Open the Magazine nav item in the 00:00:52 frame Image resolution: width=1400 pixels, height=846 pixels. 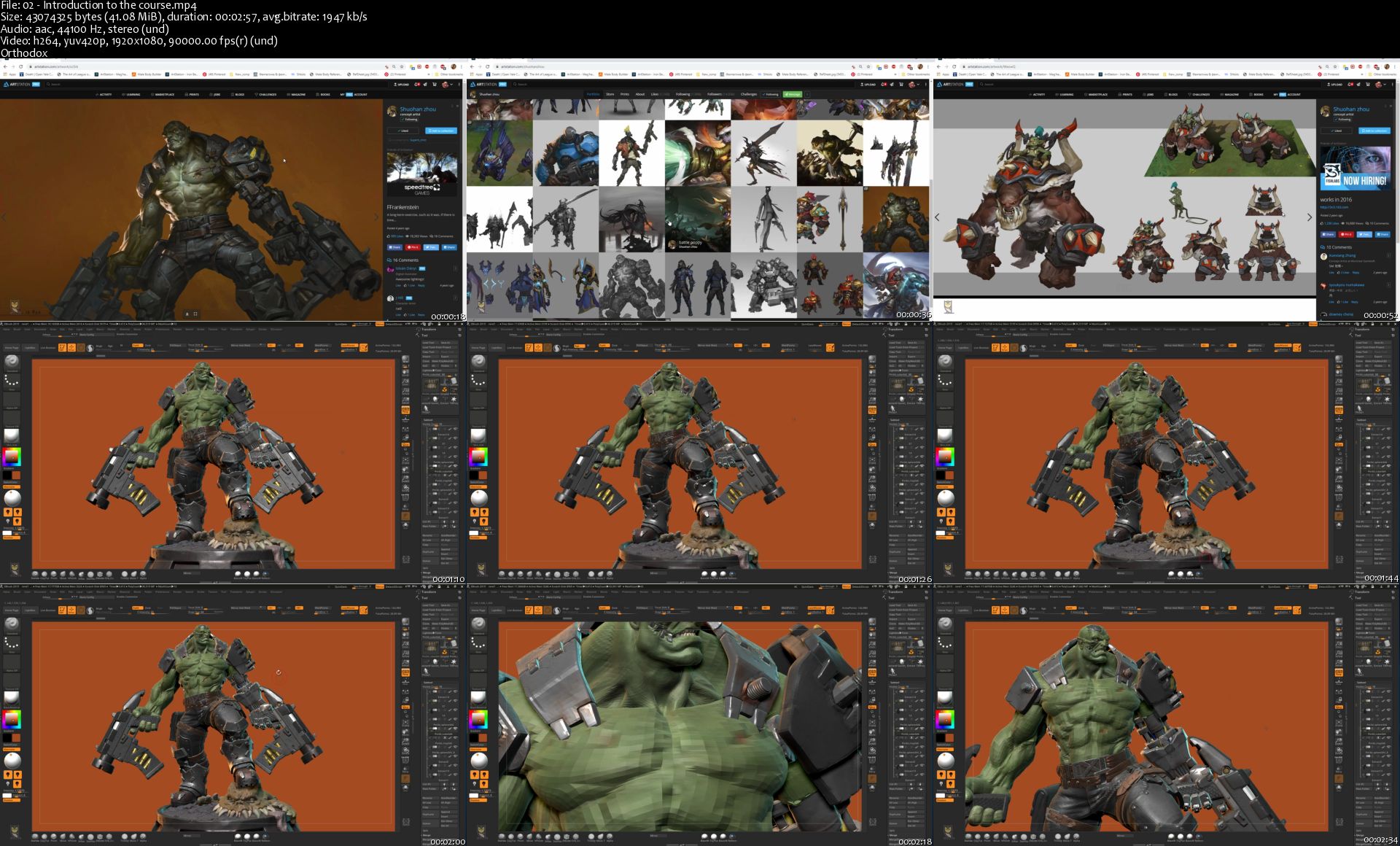(x=1229, y=95)
